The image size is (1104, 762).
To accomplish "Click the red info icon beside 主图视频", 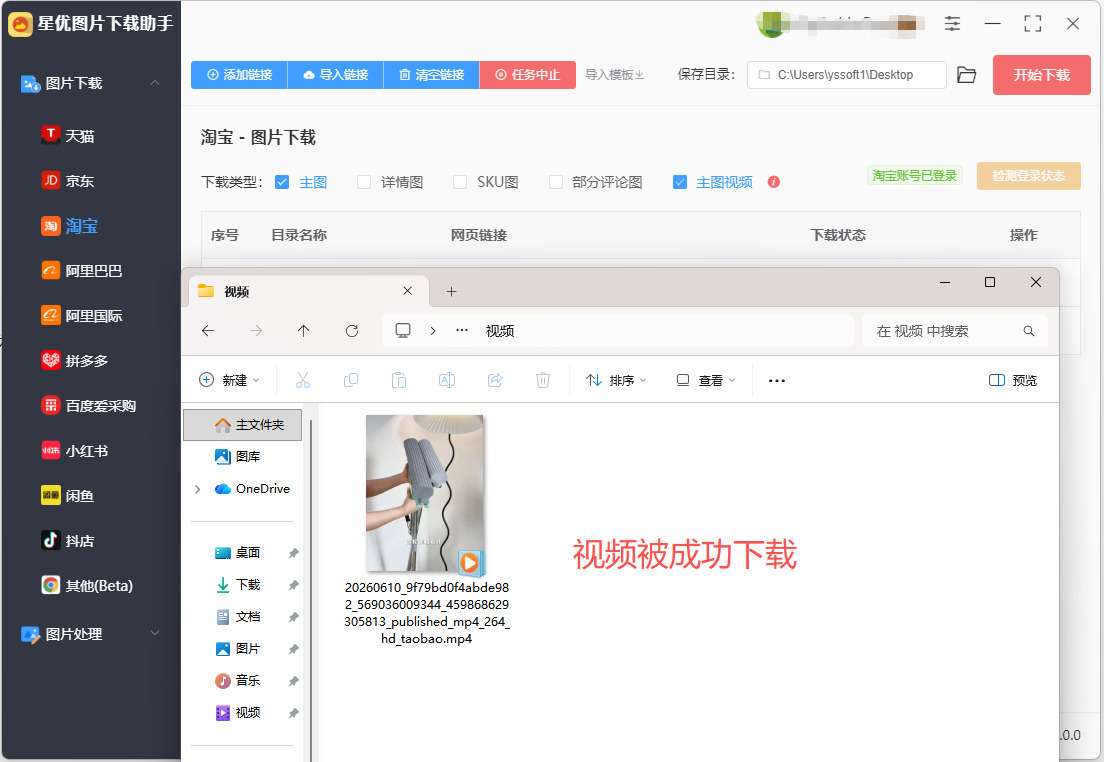I will pos(774,182).
